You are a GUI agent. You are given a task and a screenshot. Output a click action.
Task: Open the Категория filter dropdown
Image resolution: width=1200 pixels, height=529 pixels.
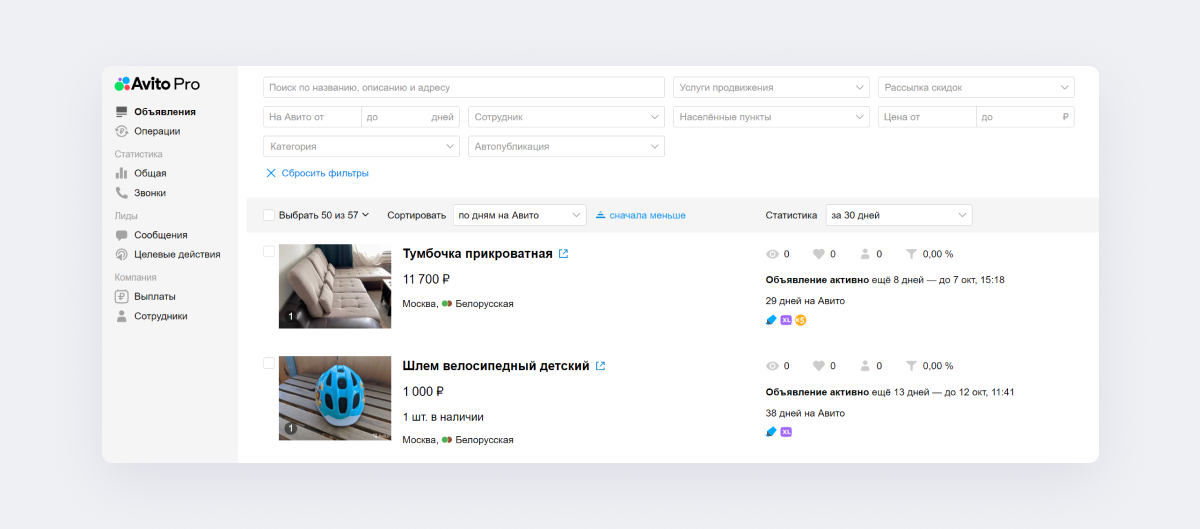coord(361,146)
